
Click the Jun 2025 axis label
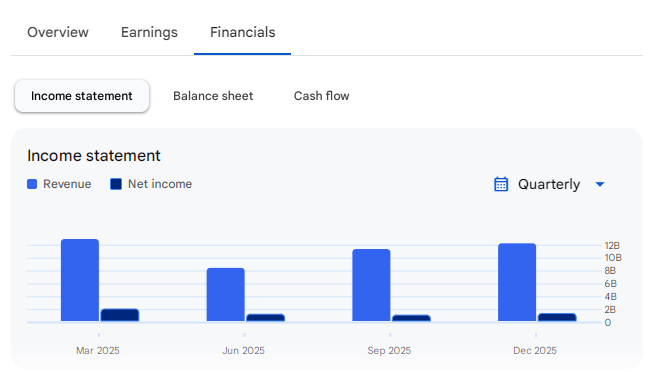pyautogui.click(x=244, y=350)
